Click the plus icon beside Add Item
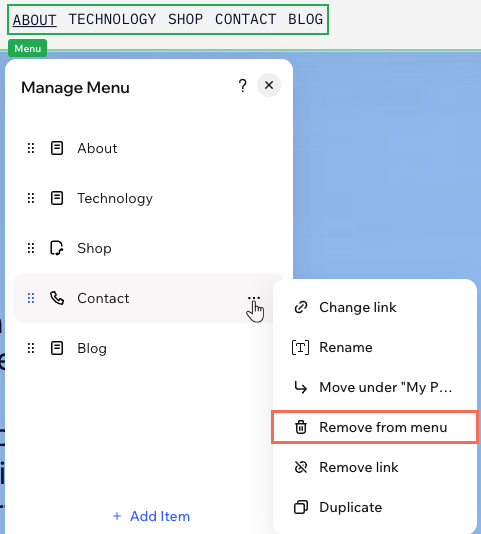This screenshot has width=481, height=534. tap(117, 516)
